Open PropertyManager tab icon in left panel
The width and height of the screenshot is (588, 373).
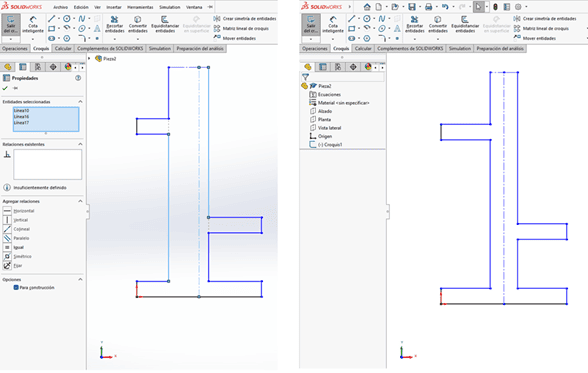pyautogui.click(x=23, y=67)
